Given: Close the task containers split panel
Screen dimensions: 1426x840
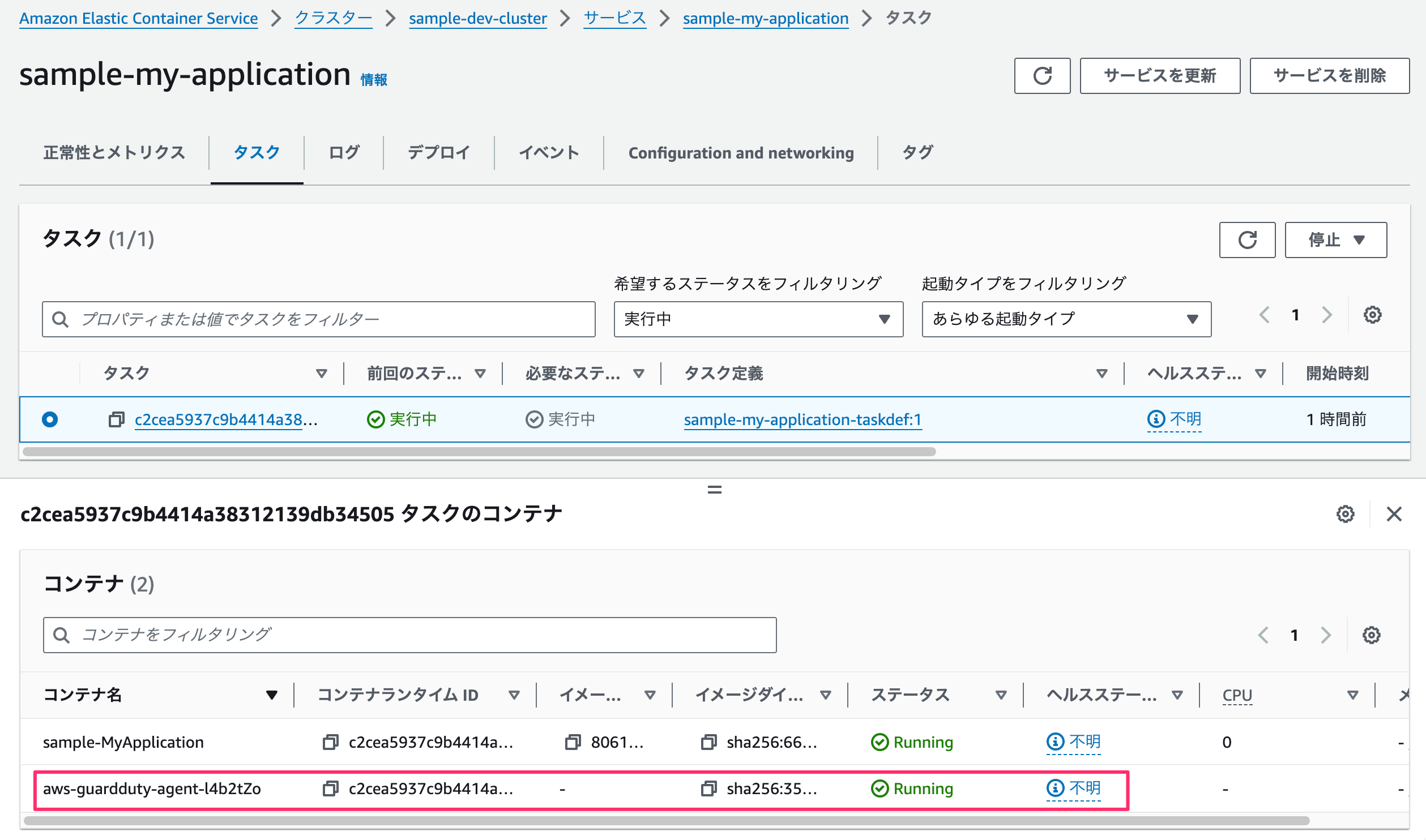Looking at the screenshot, I should pyautogui.click(x=1394, y=514).
